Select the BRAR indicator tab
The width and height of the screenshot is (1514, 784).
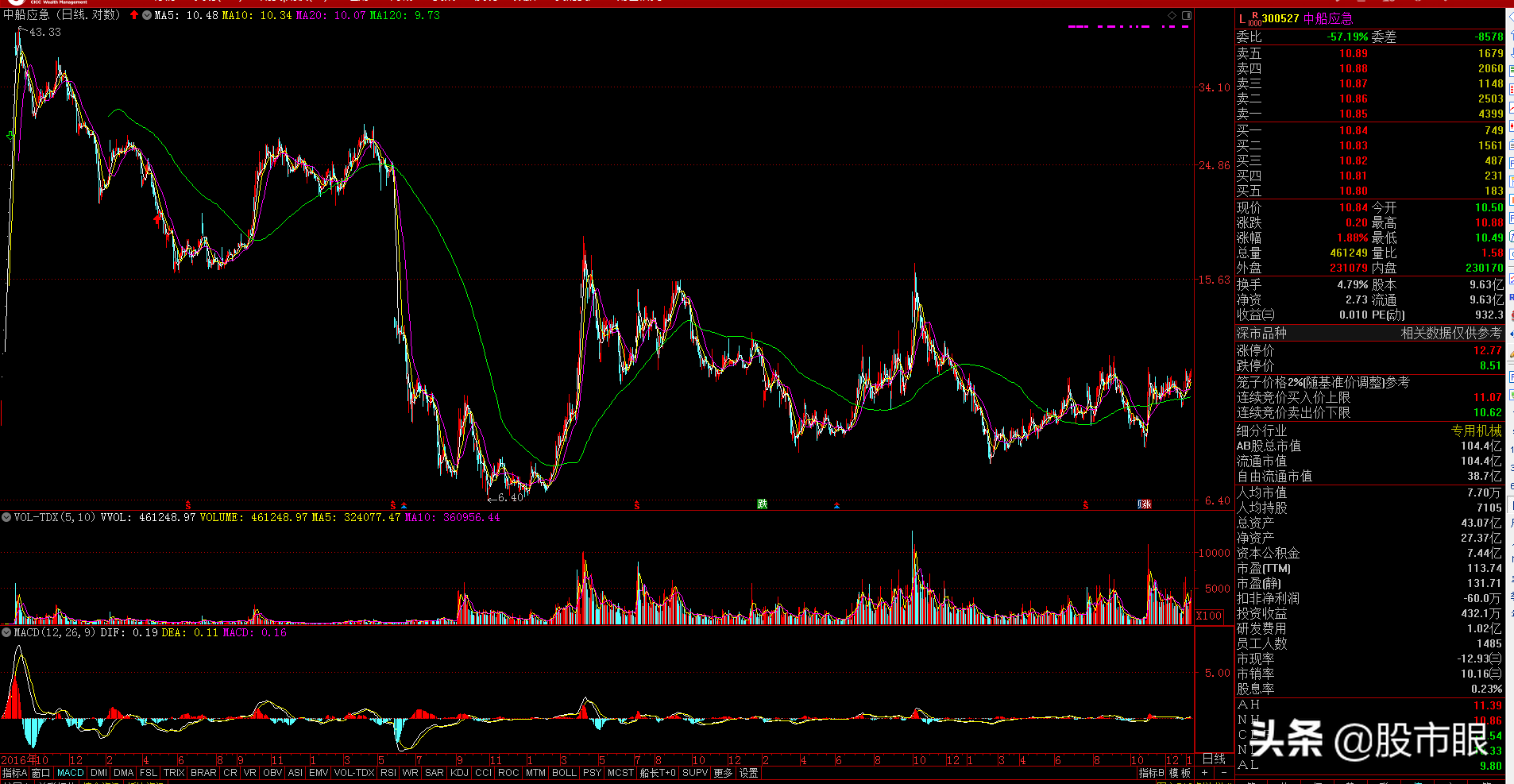click(x=203, y=773)
